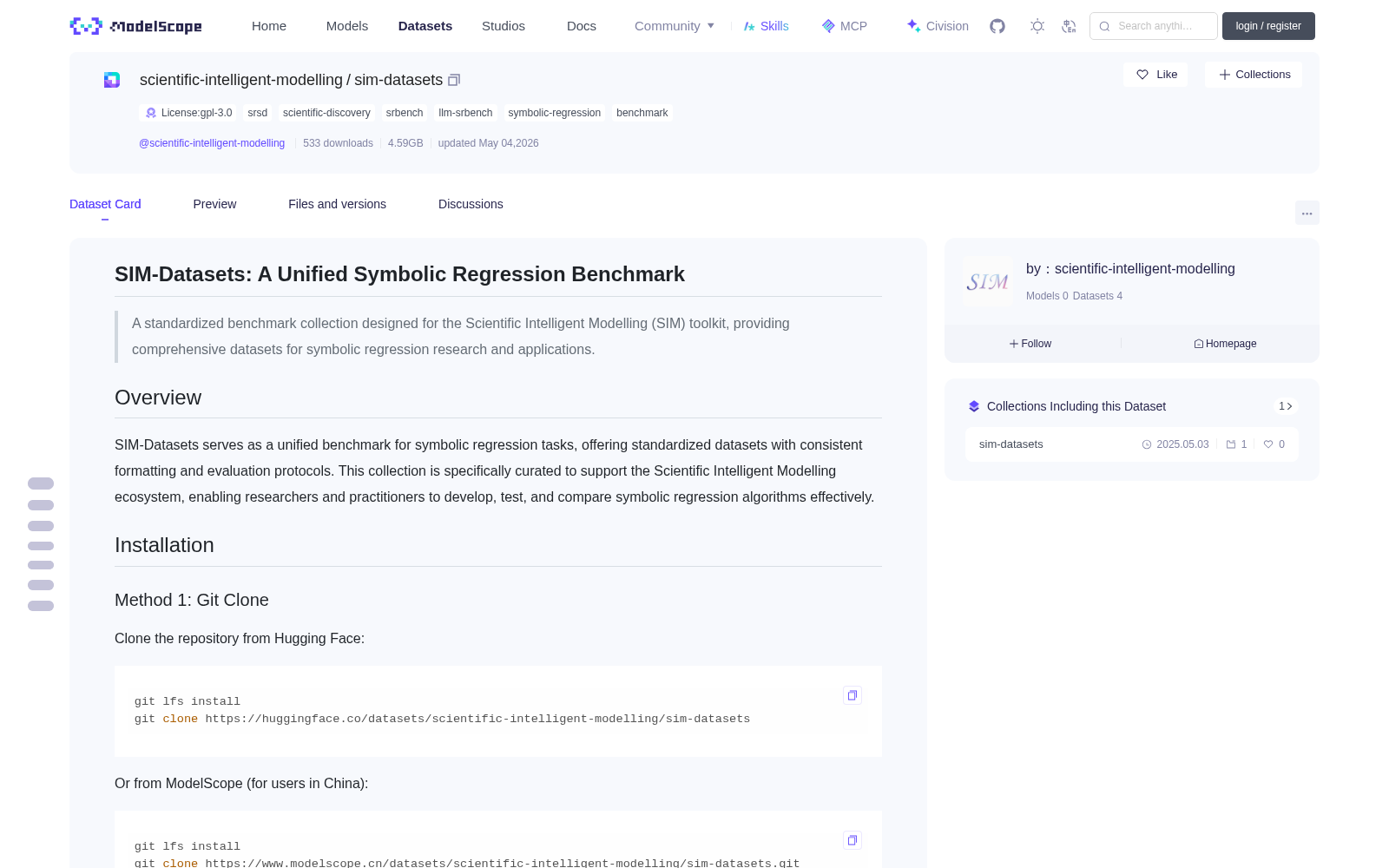
Task: Go to Home in the top navigation
Action: pyautogui.click(x=269, y=26)
